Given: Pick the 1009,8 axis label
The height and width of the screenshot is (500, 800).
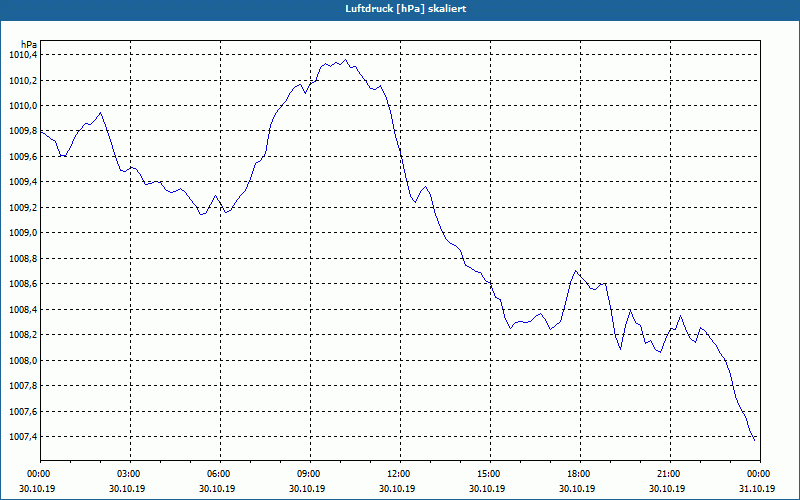Looking at the screenshot, I should coord(23,132).
